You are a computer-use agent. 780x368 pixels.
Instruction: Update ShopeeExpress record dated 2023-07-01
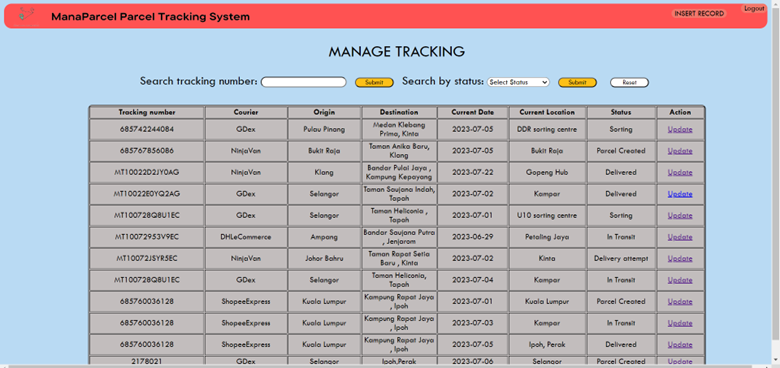(x=680, y=301)
